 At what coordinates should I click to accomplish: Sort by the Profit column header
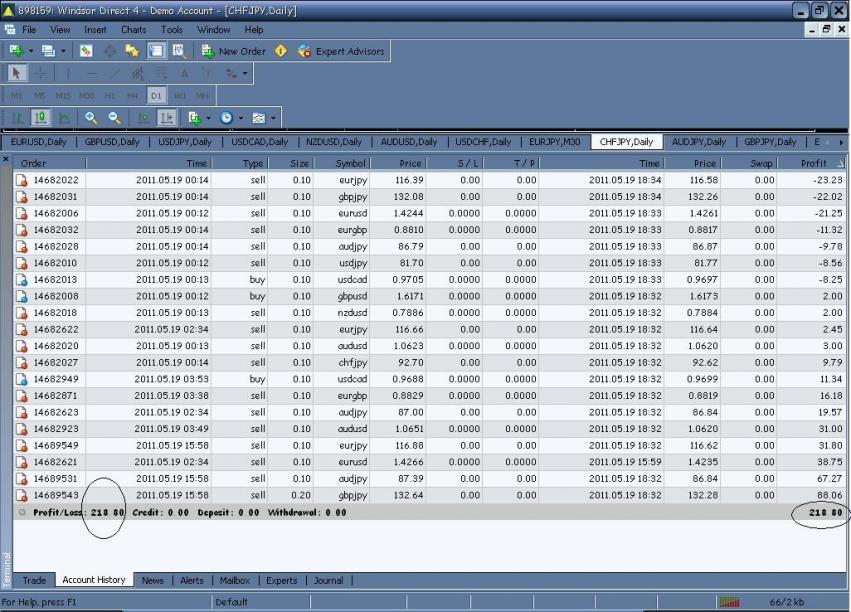point(814,163)
